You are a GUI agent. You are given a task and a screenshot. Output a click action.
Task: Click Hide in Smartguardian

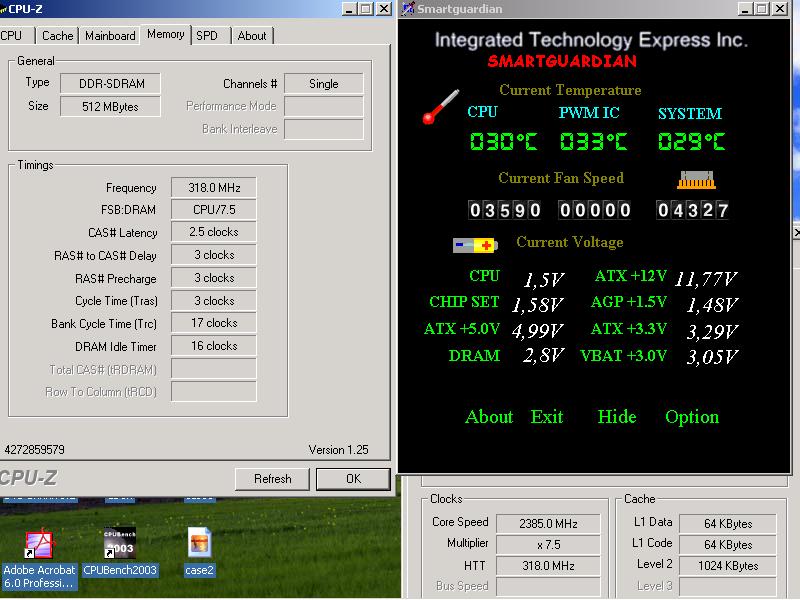coord(617,417)
